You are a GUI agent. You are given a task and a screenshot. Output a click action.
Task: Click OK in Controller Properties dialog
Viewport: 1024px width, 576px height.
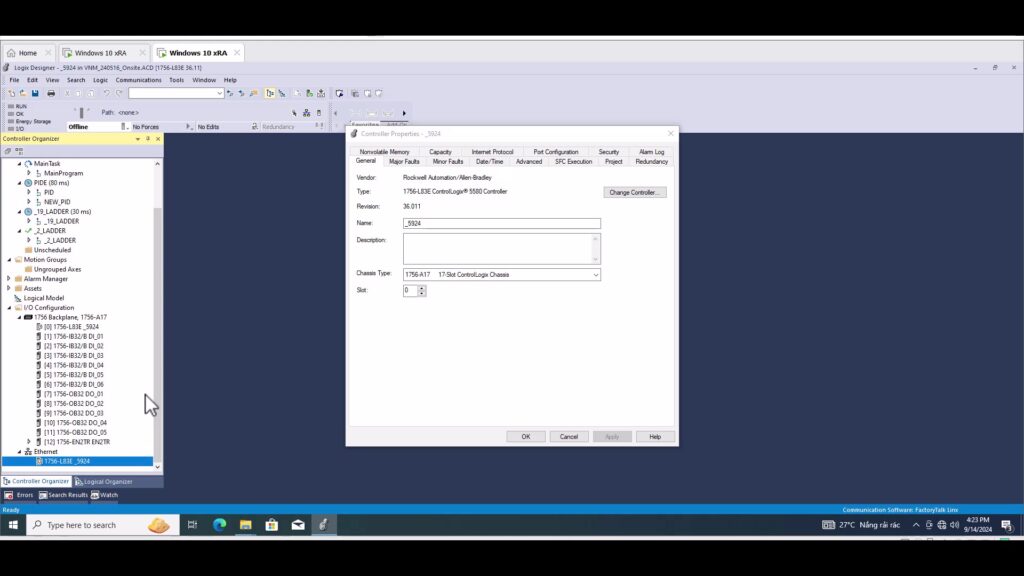525,437
